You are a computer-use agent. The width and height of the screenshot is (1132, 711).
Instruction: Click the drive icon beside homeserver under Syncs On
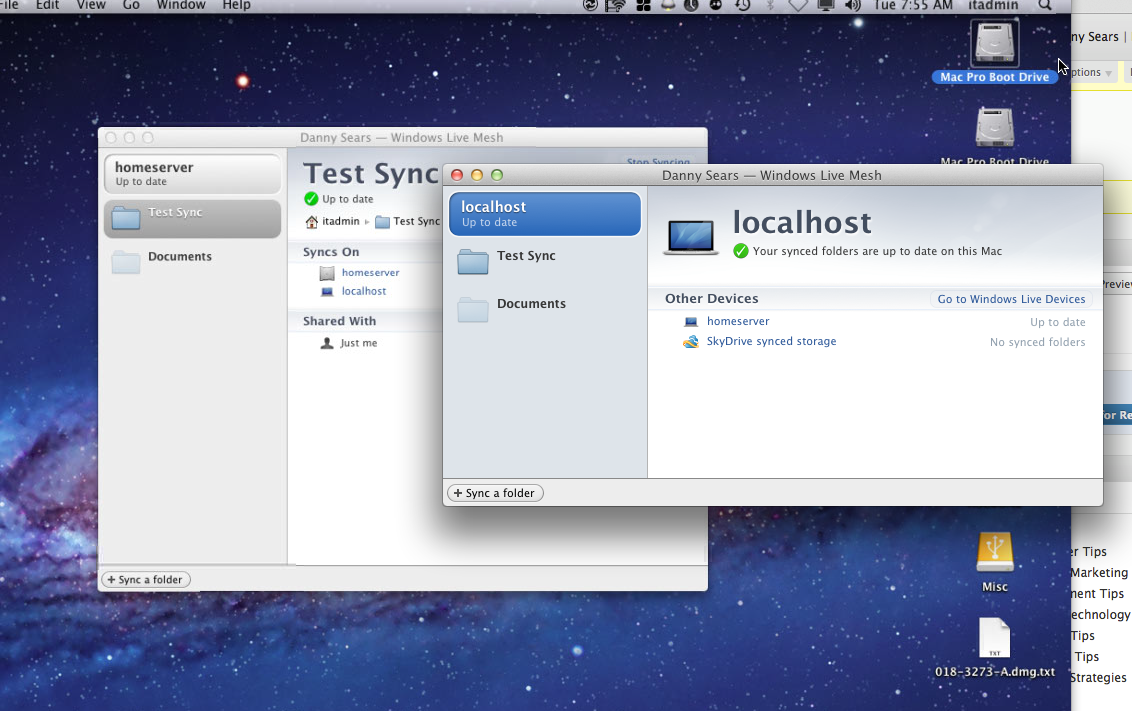[327, 273]
